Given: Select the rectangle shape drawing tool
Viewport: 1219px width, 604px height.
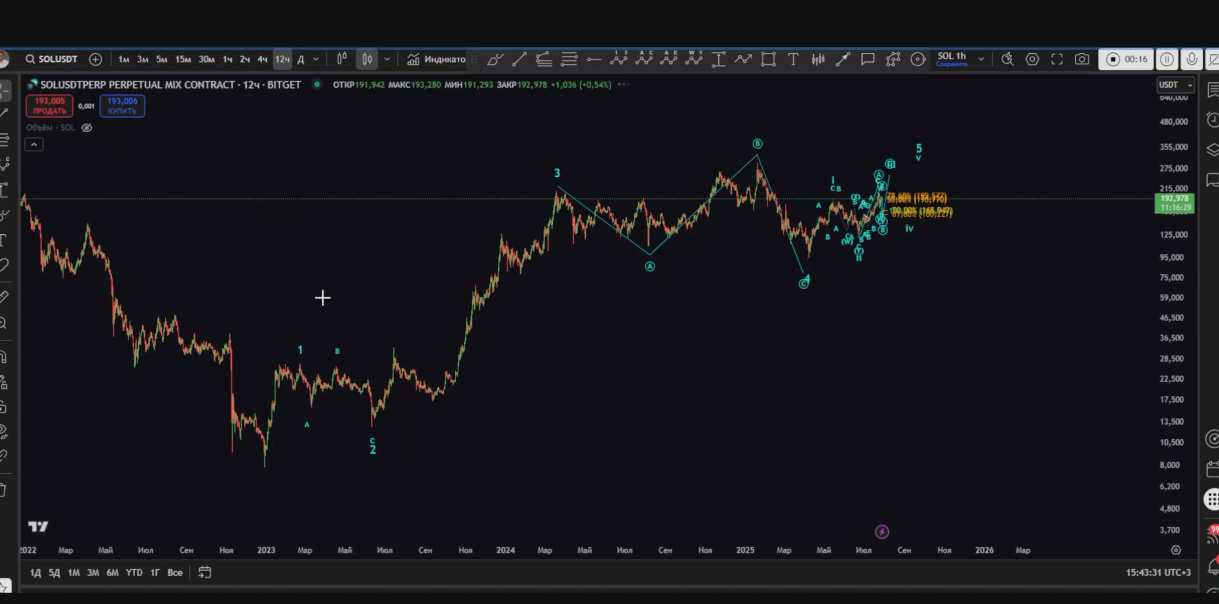Looking at the screenshot, I should [768, 59].
